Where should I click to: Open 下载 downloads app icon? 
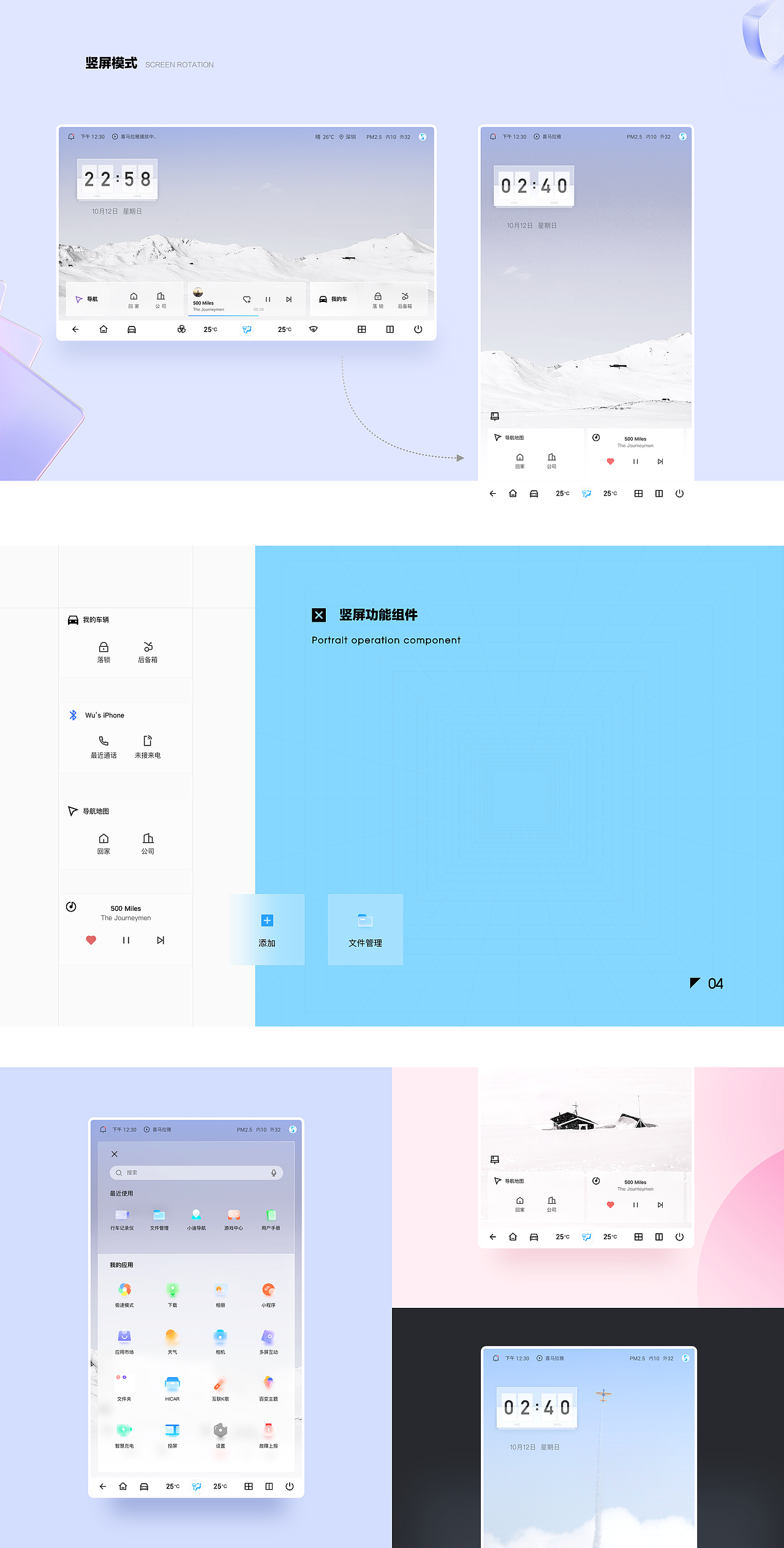pyautogui.click(x=172, y=1295)
